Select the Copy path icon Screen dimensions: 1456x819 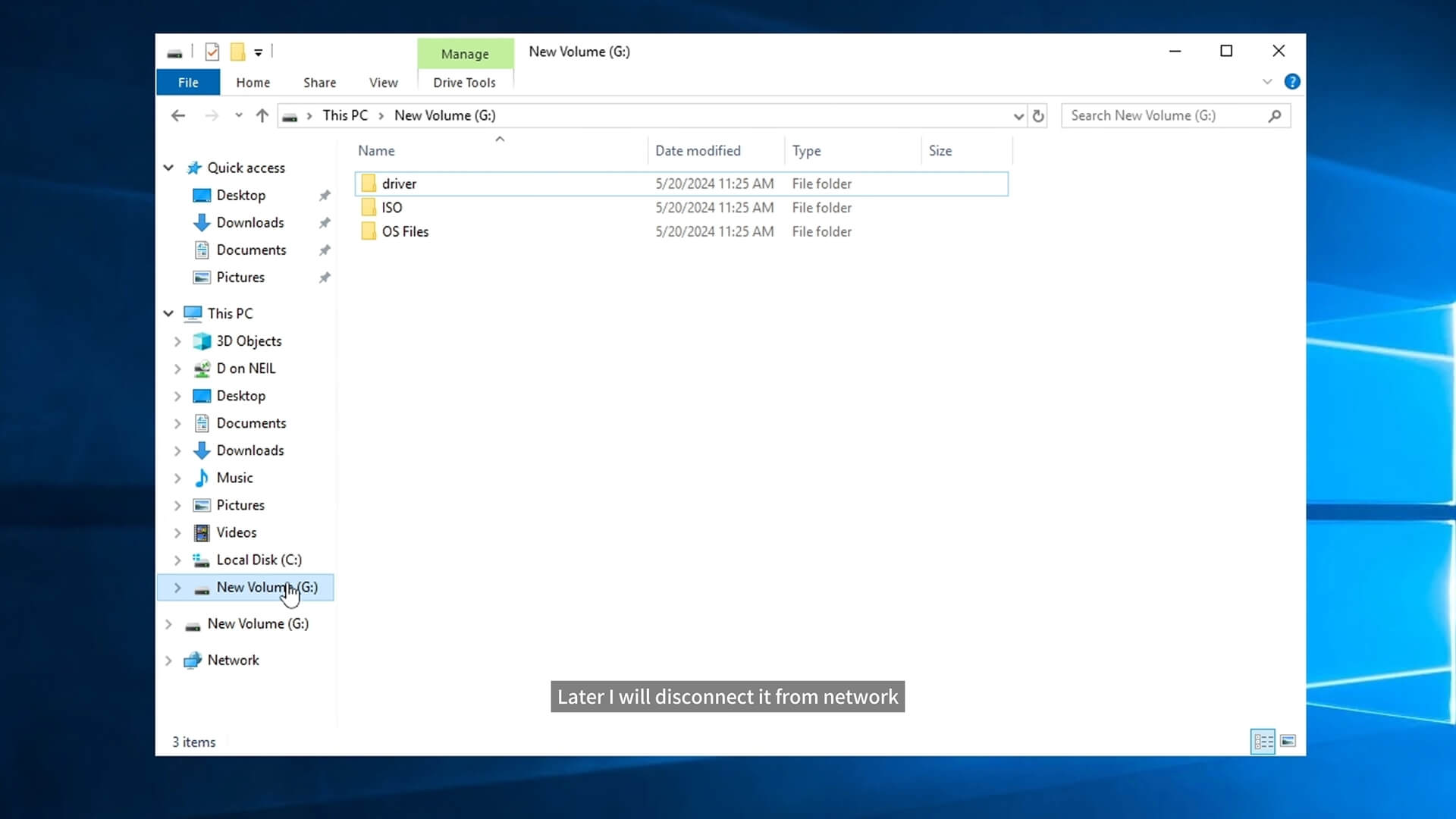(237, 51)
